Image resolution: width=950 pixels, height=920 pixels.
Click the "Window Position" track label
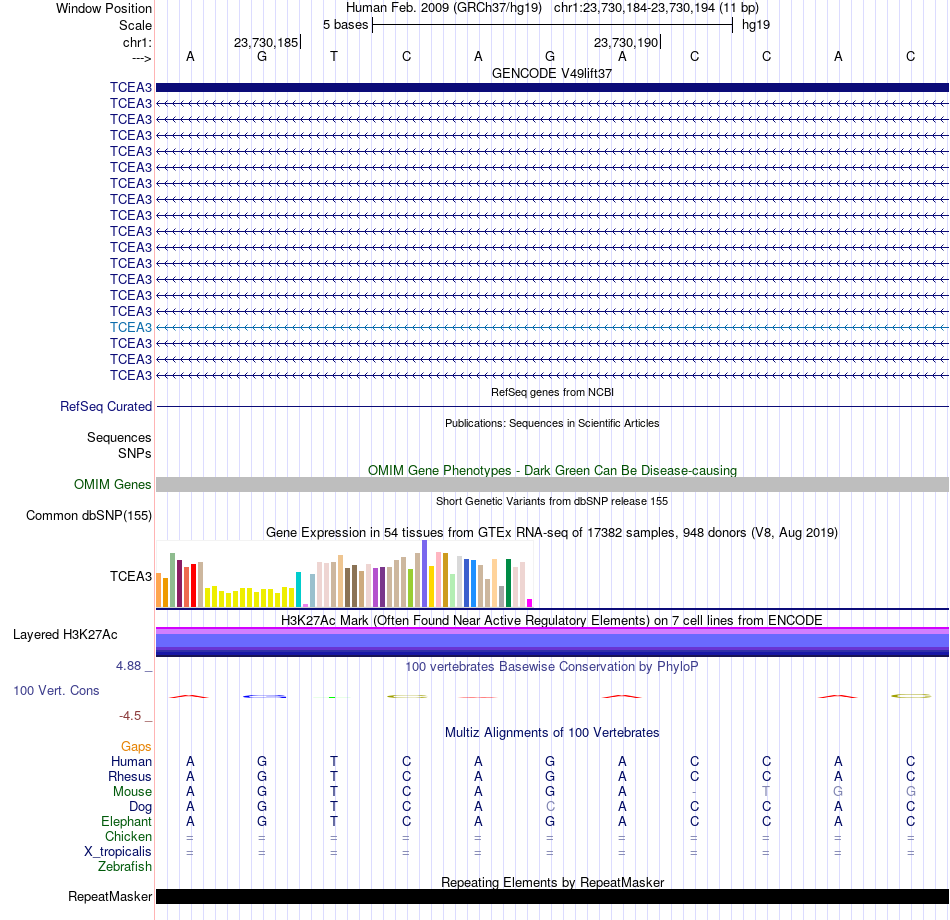[104, 8]
